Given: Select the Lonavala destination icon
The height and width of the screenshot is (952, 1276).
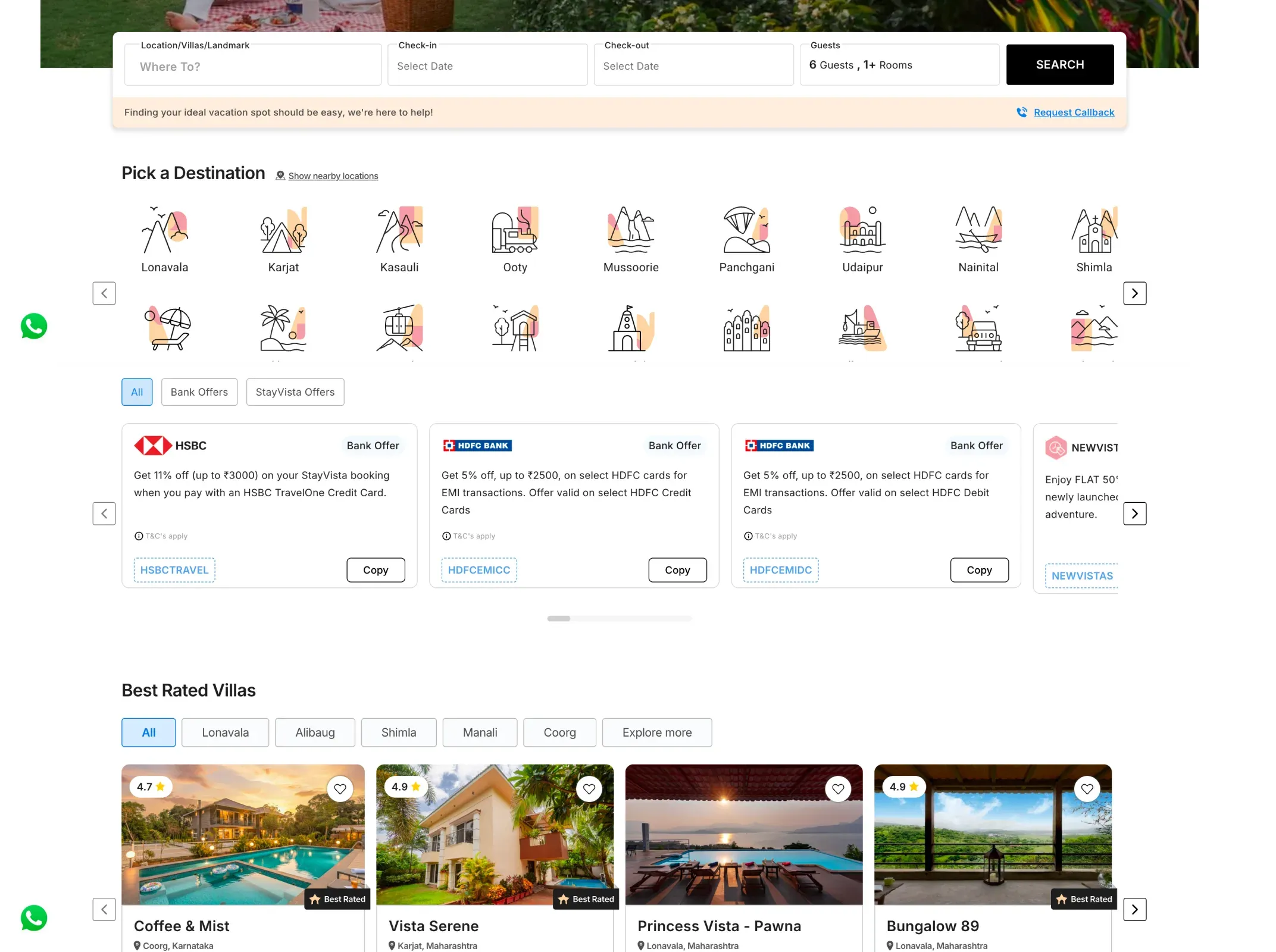Looking at the screenshot, I should [165, 230].
